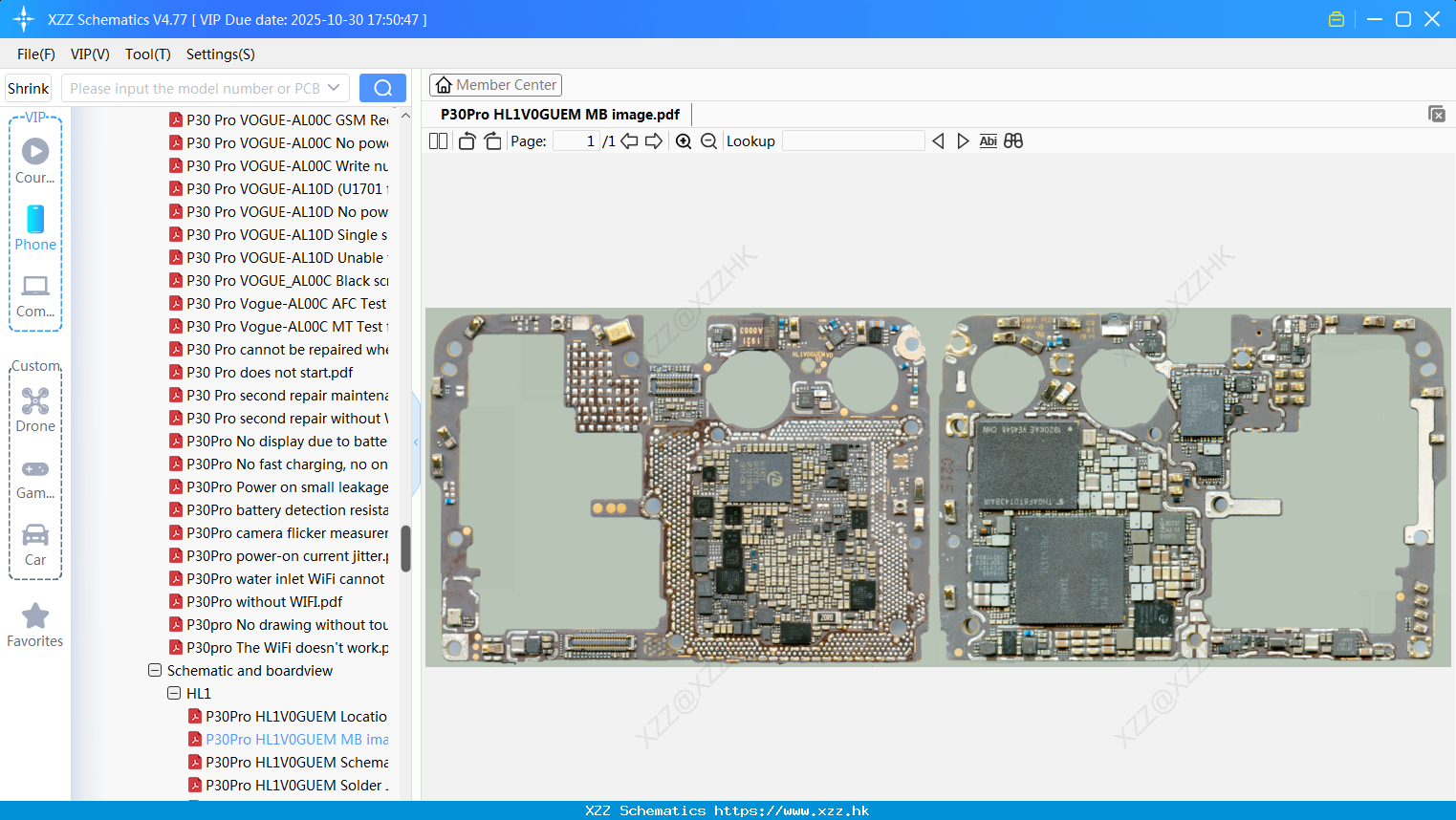Screen dimensions: 1456x820
Task: Open P30 Pro VOGUE-AL00C Write file
Action: coord(279,166)
